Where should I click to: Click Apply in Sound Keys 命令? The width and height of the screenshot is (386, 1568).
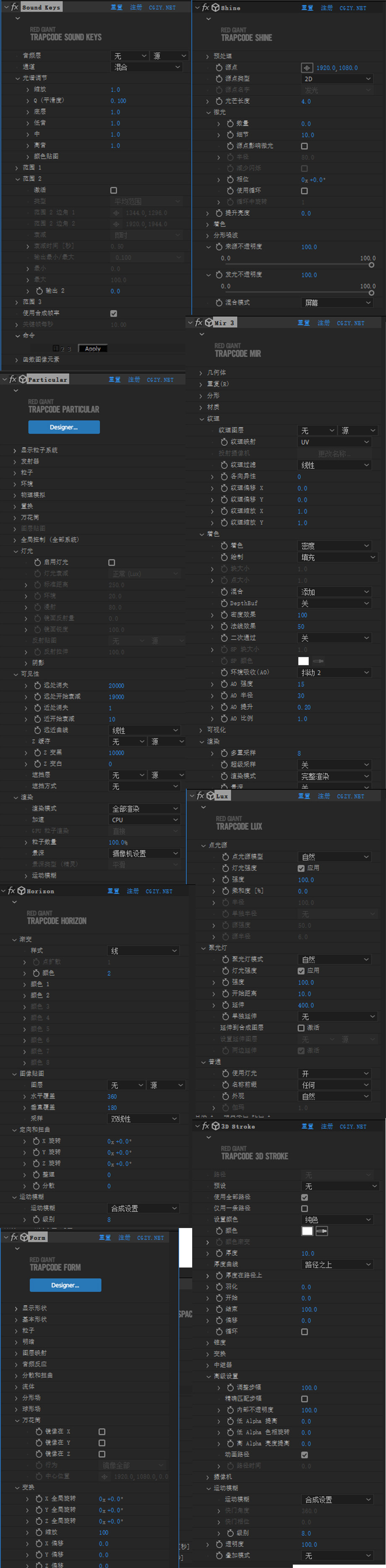coord(93,349)
